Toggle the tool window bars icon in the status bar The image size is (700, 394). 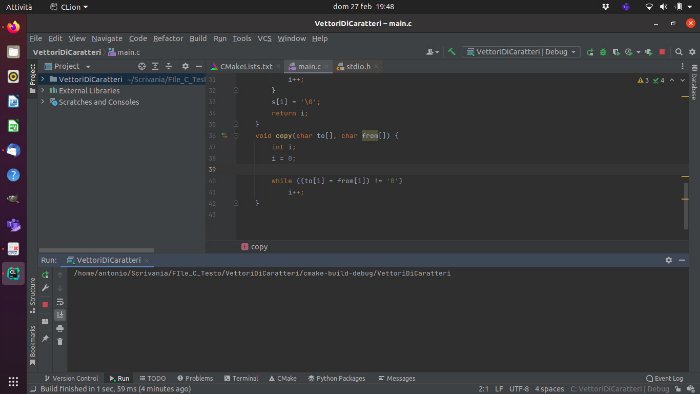click(x=33, y=389)
